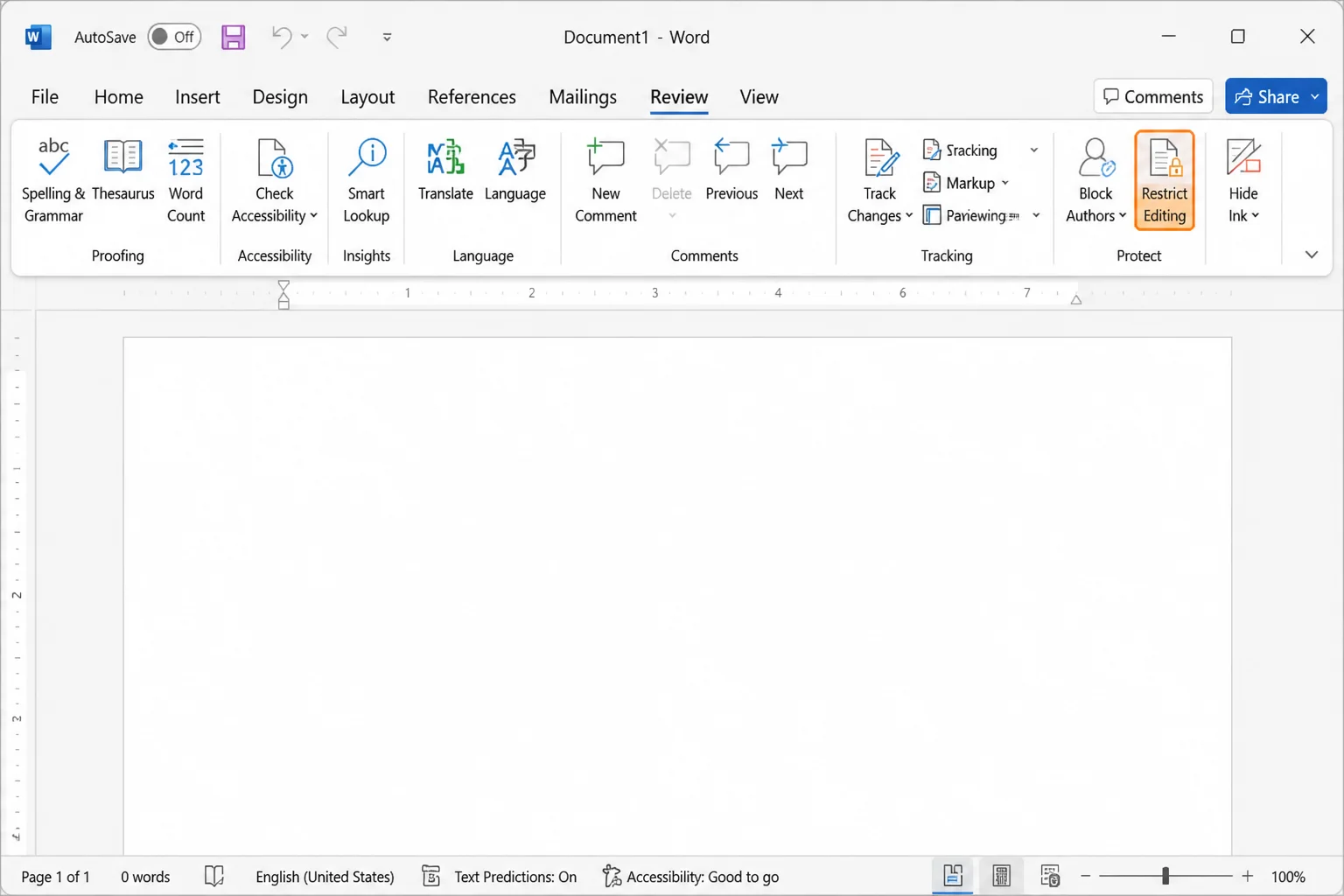Image resolution: width=1344 pixels, height=896 pixels.
Task: Click English (United States) language status
Action: tap(325, 876)
